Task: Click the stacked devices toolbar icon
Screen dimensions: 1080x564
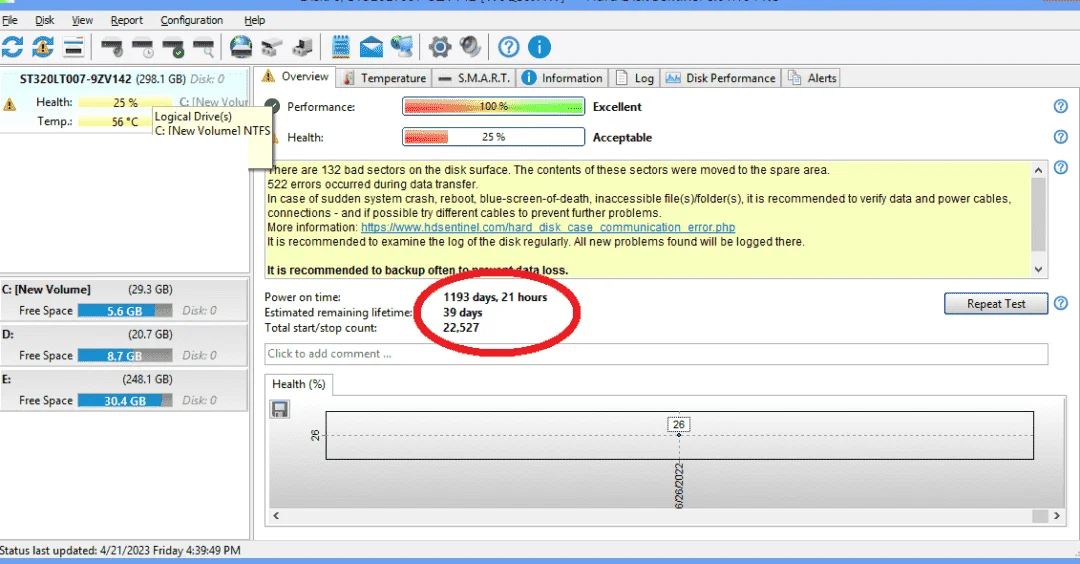Action: click(x=302, y=48)
